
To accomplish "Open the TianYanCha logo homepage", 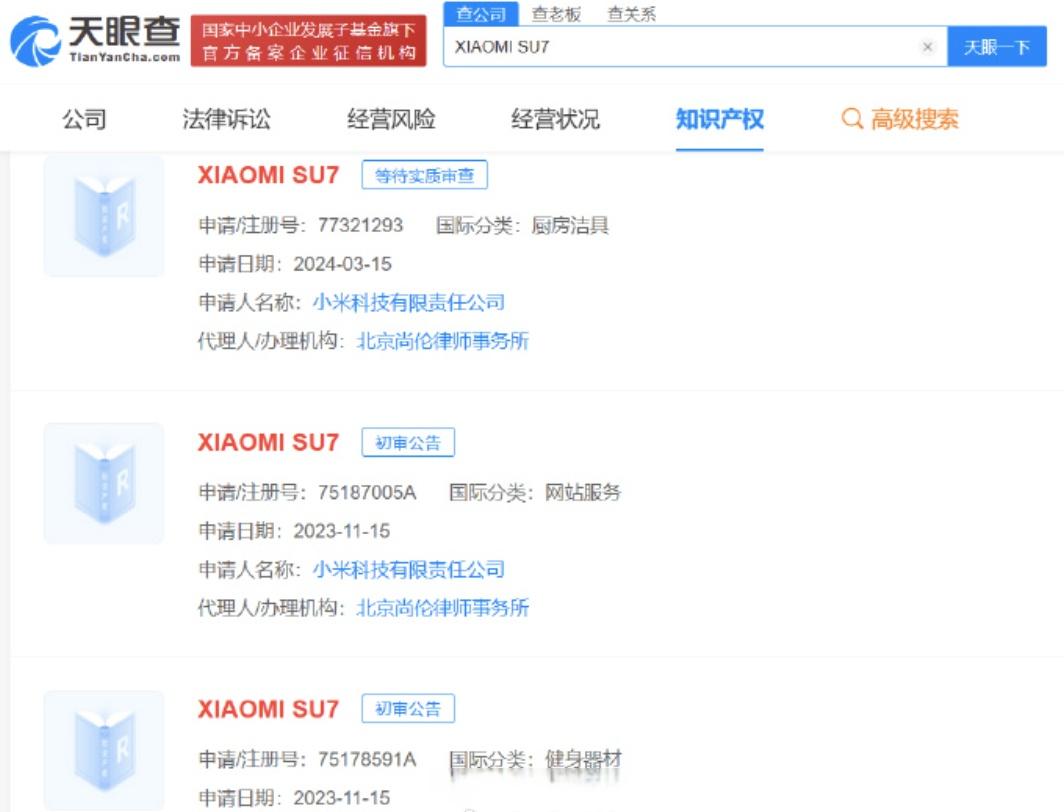I will click(96, 41).
